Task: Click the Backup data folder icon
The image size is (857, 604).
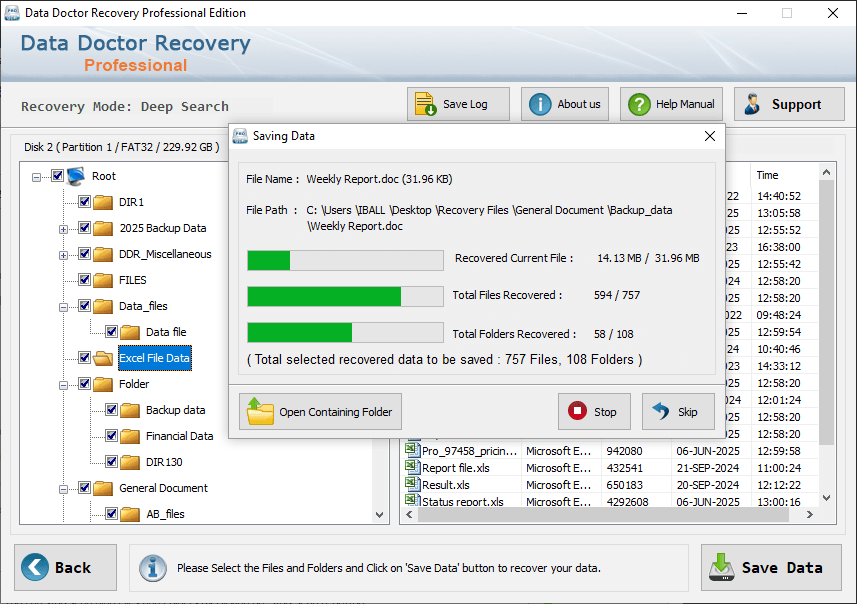Action: coord(130,410)
